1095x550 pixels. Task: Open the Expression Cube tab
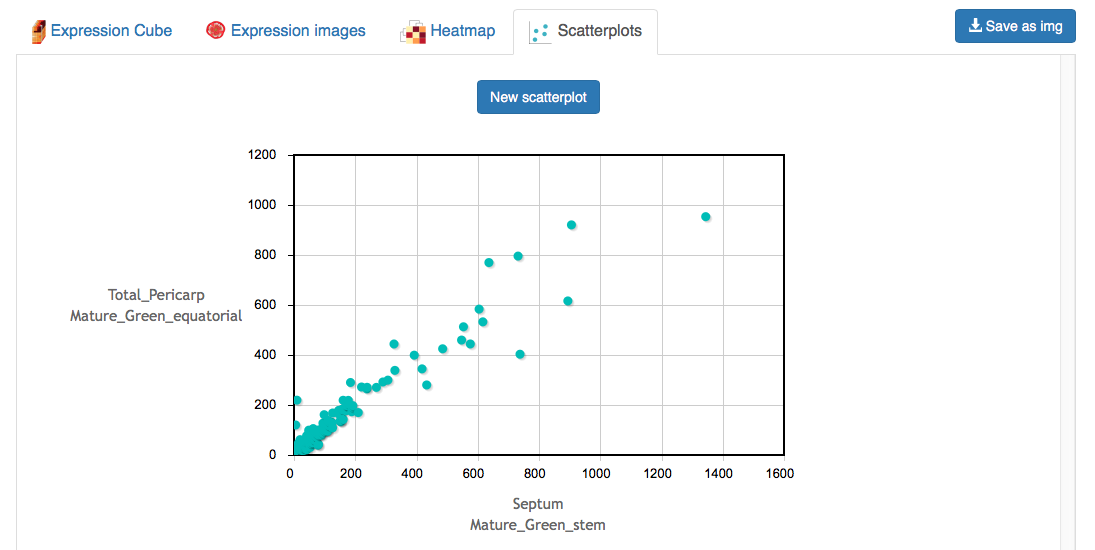pos(102,31)
